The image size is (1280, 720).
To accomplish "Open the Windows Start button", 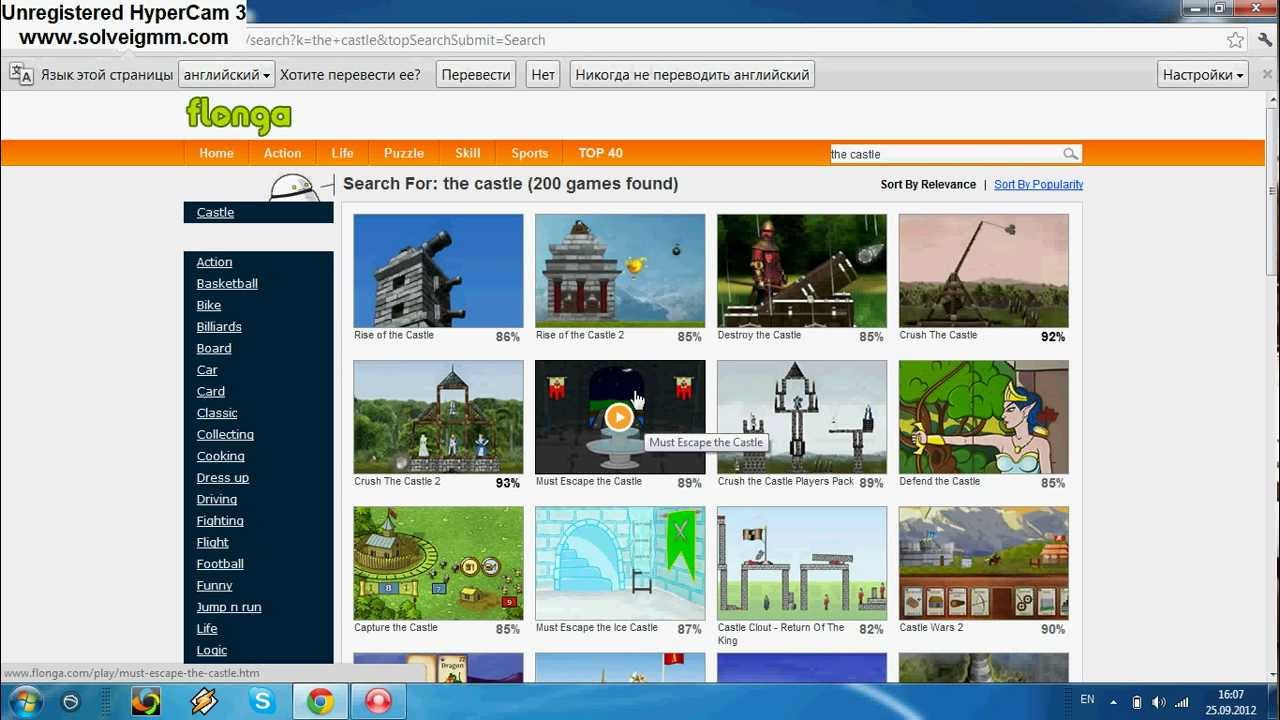I will (24, 702).
